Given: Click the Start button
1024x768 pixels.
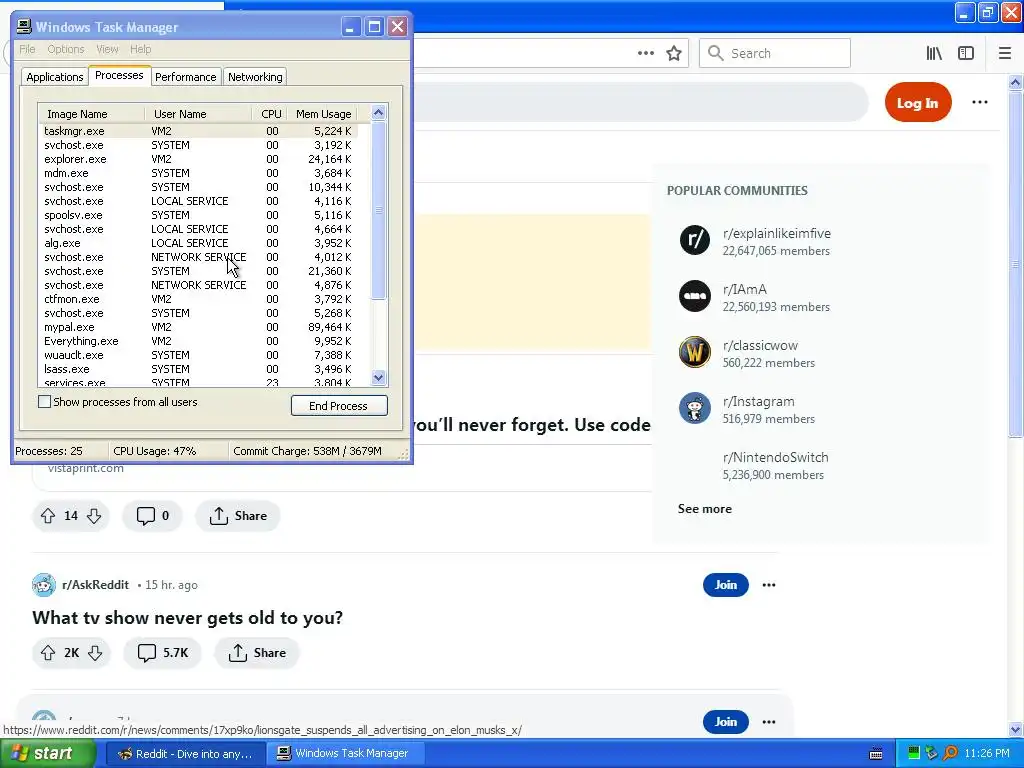Looking at the screenshot, I should (47, 754).
